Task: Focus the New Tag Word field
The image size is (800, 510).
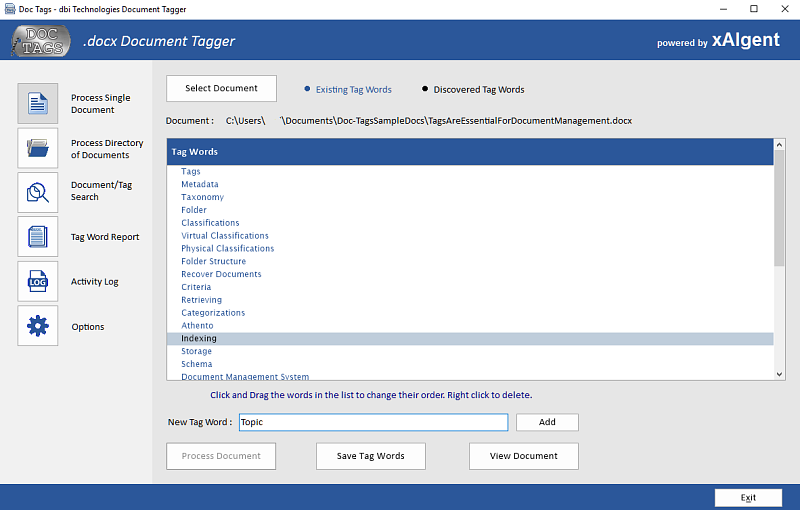Action: (373, 422)
